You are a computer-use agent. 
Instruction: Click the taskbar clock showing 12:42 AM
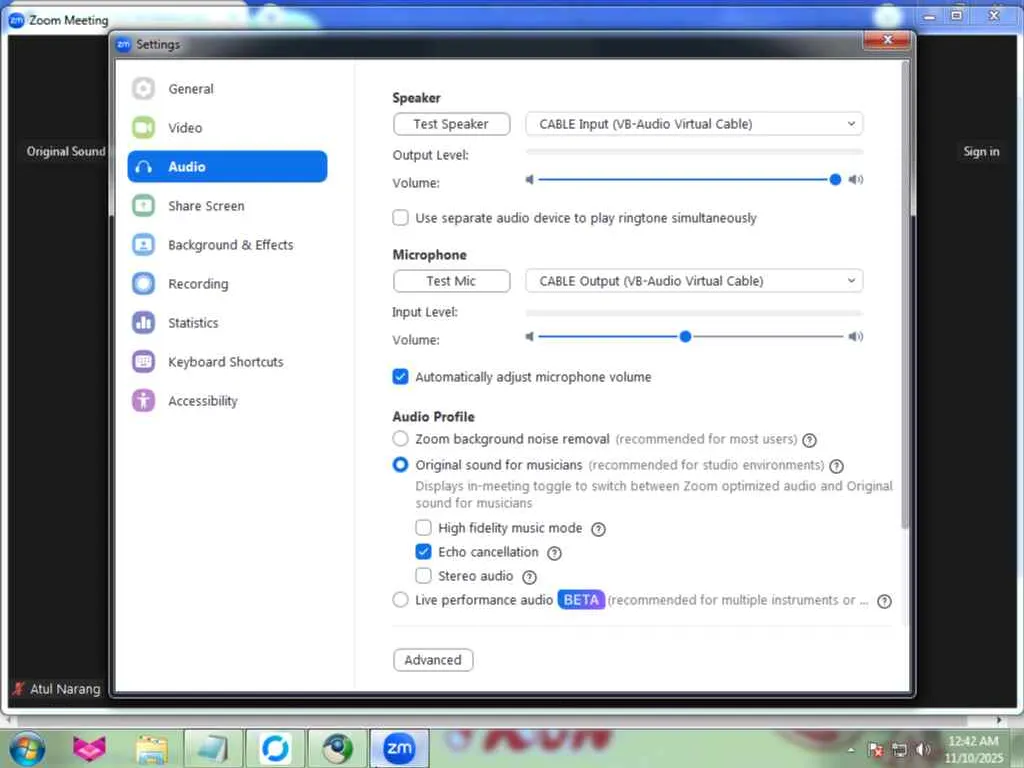click(973, 741)
